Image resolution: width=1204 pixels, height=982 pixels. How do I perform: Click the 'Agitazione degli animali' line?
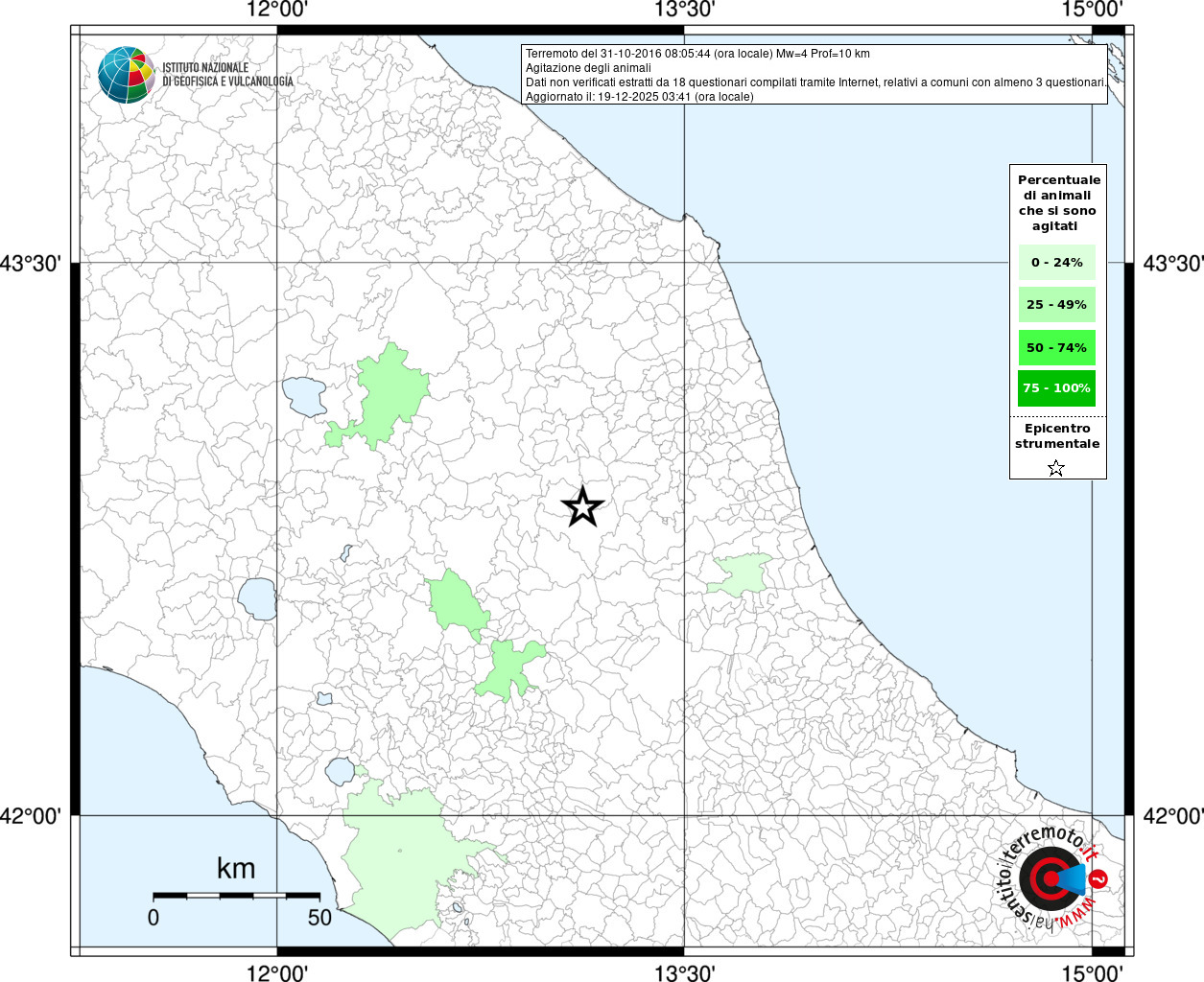(x=588, y=68)
